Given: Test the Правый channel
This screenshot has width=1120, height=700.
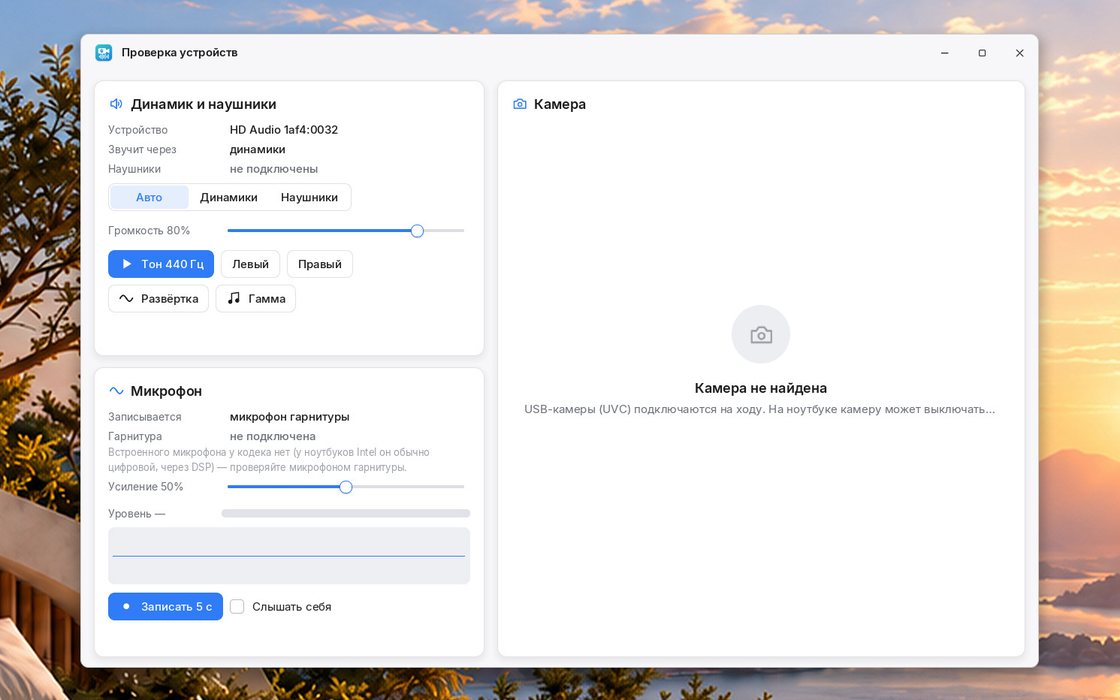Looking at the screenshot, I should (319, 264).
